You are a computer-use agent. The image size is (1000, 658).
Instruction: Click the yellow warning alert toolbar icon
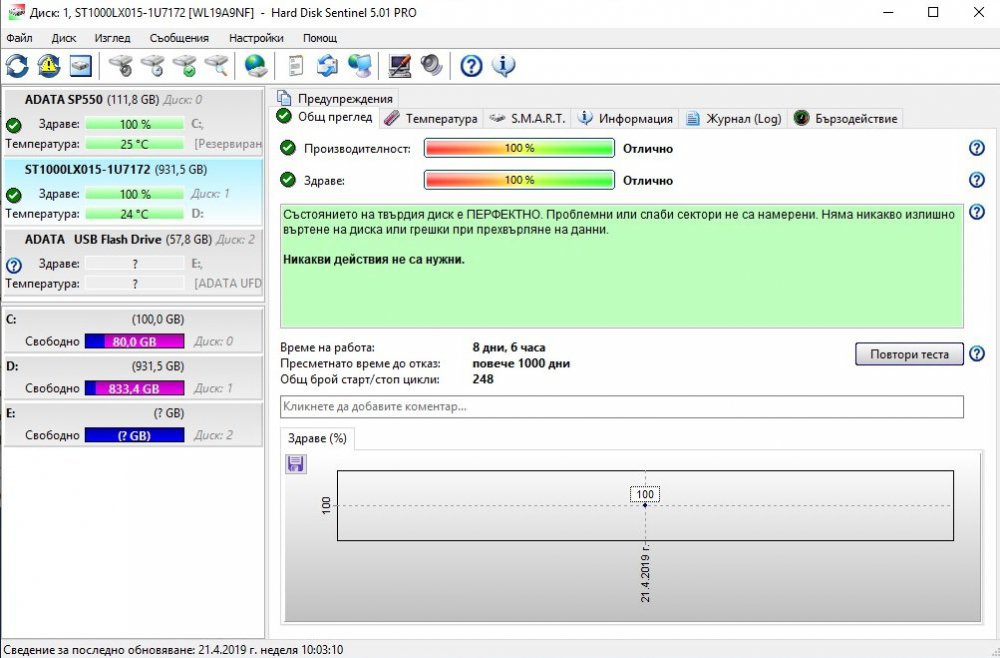pos(48,66)
